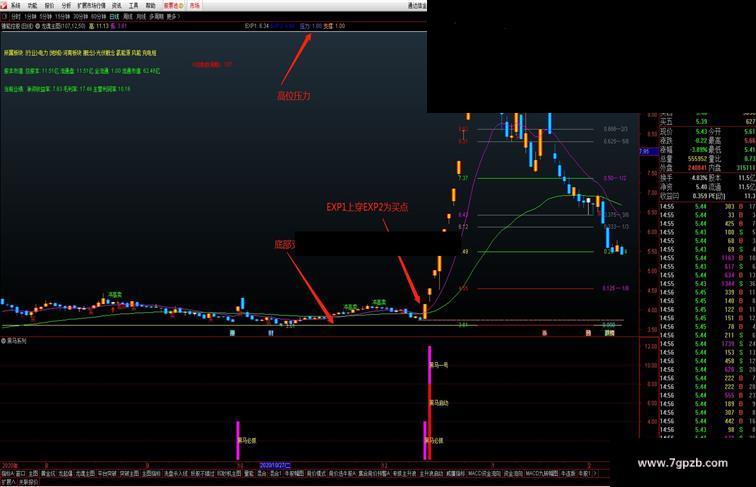Switch to the 5分钟 period tab
This screenshot has height=487, width=756.
(45, 17)
